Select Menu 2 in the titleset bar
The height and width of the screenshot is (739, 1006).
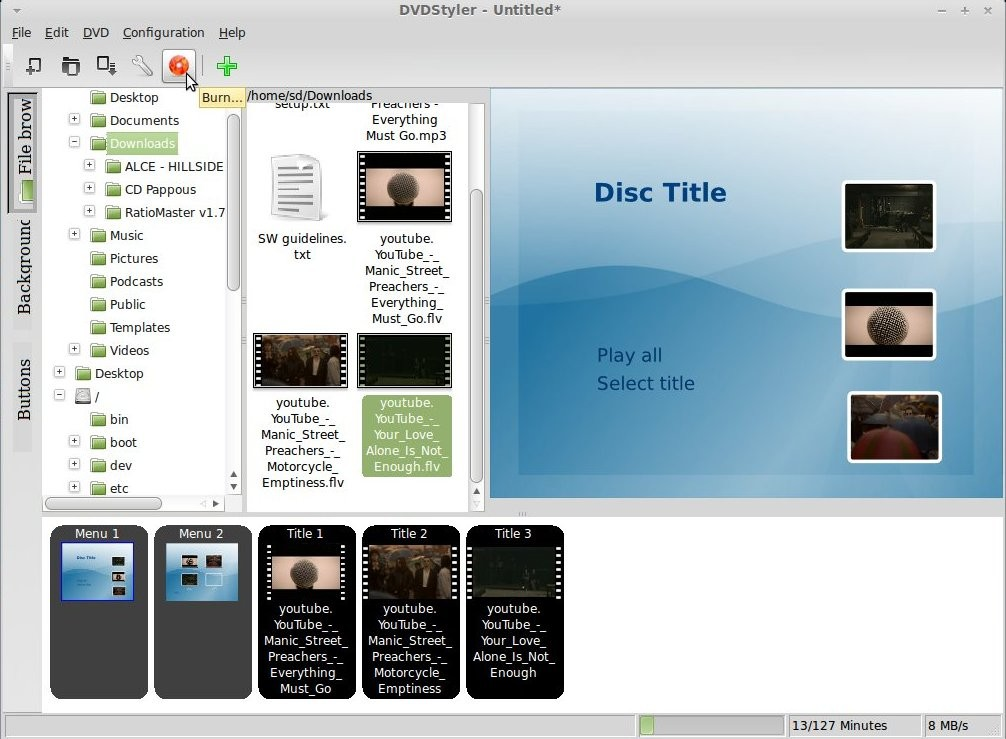tap(203, 612)
